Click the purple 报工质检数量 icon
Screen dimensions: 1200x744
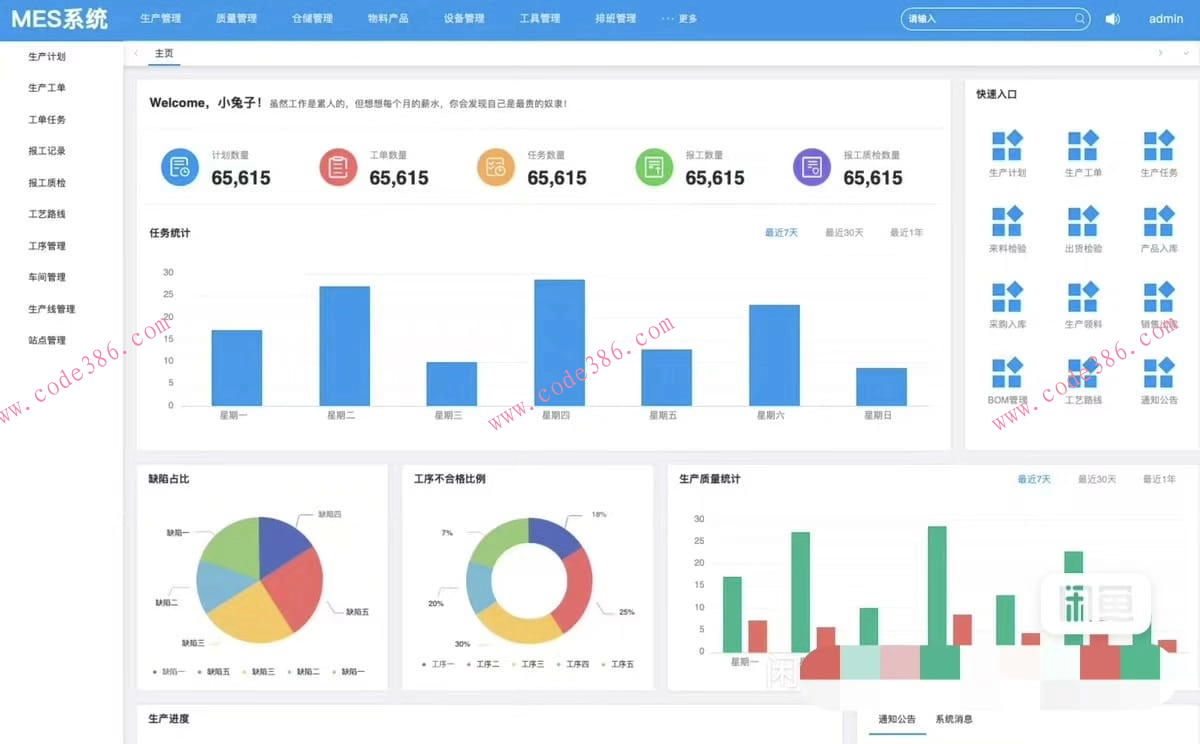click(812, 167)
